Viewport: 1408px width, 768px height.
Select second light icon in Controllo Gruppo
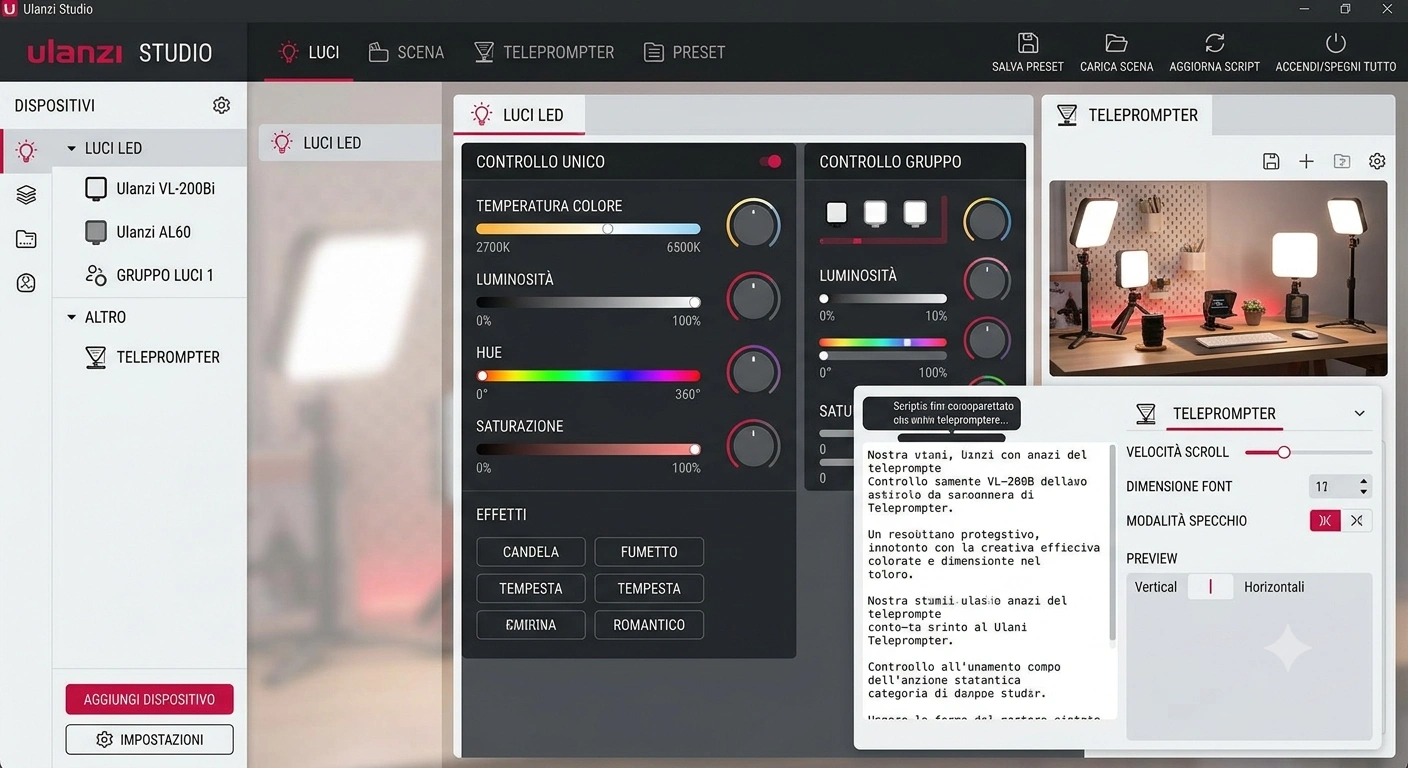[x=875, y=212]
